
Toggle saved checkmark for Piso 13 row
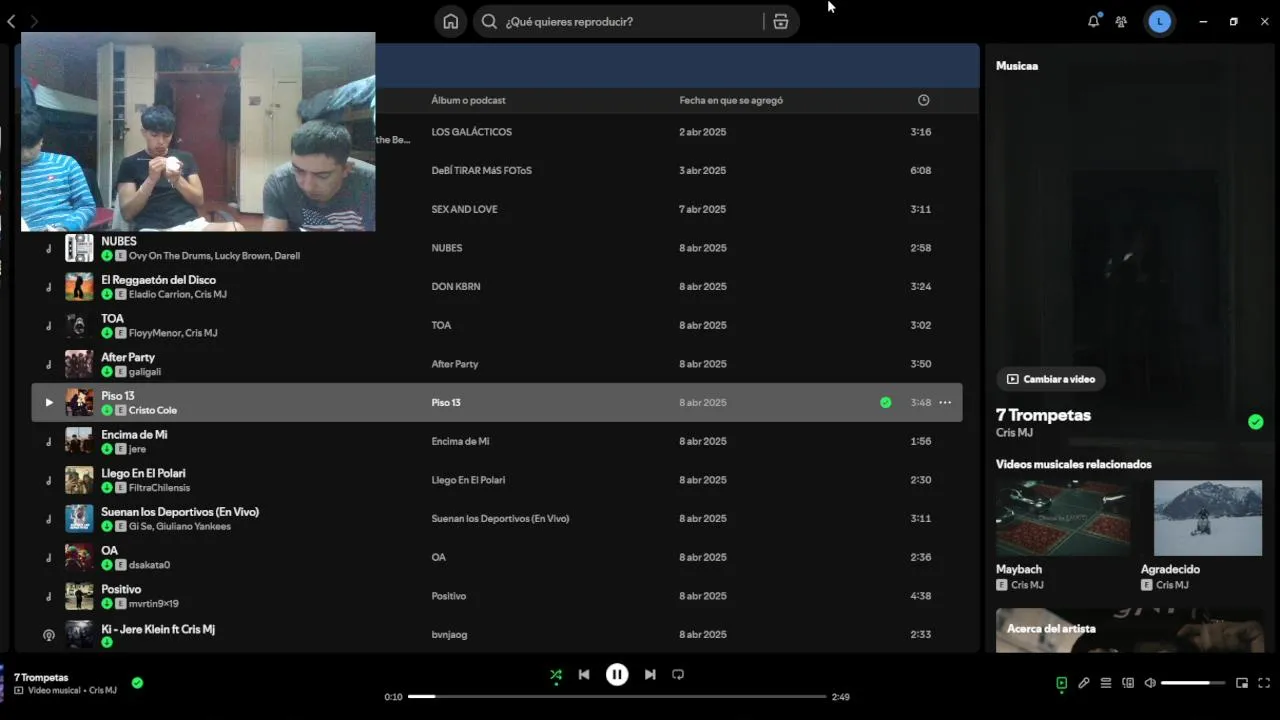click(x=885, y=402)
